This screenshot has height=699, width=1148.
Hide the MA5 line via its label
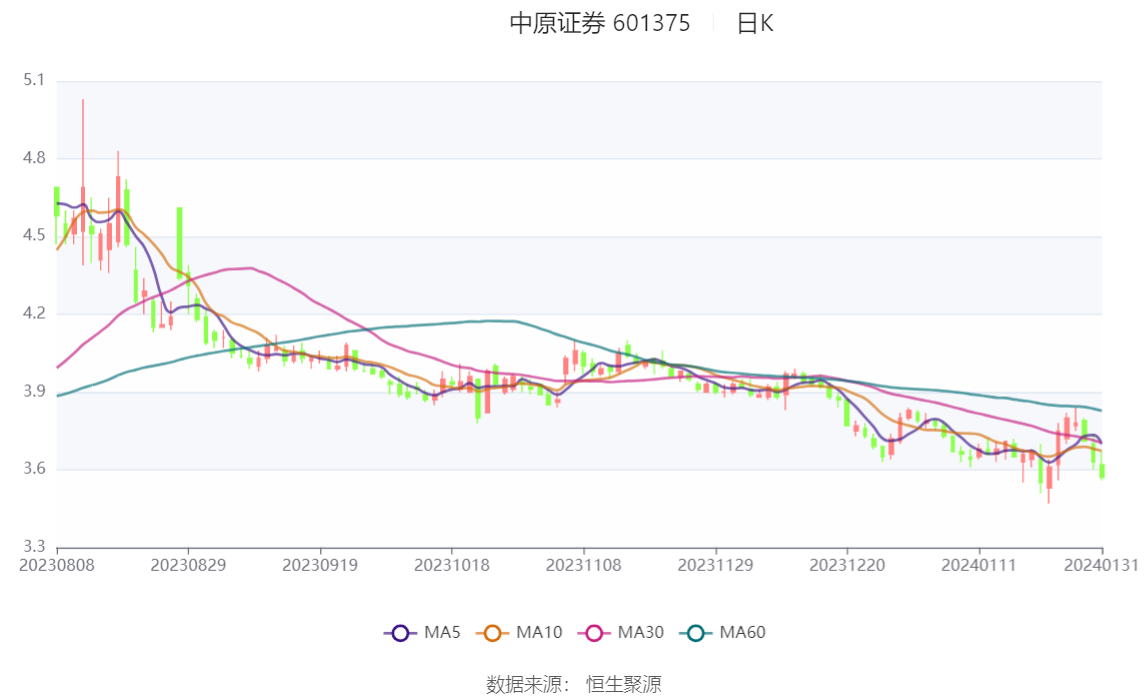coord(442,632)
